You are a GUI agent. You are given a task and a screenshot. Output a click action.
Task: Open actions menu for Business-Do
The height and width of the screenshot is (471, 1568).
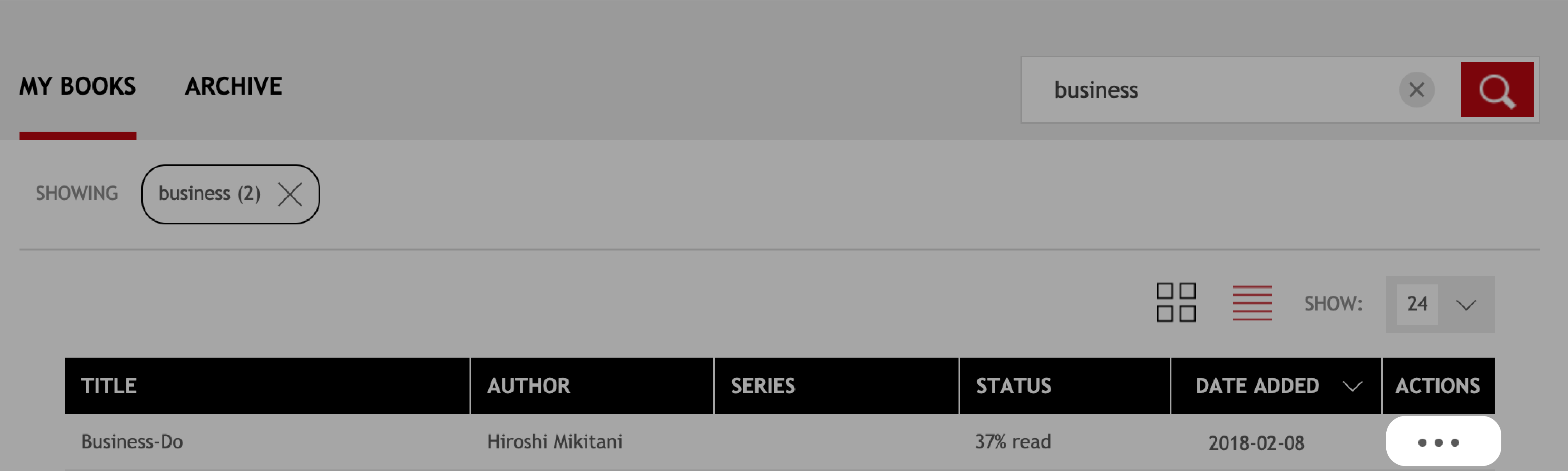pyautogui.click(x=1442, y=442)
